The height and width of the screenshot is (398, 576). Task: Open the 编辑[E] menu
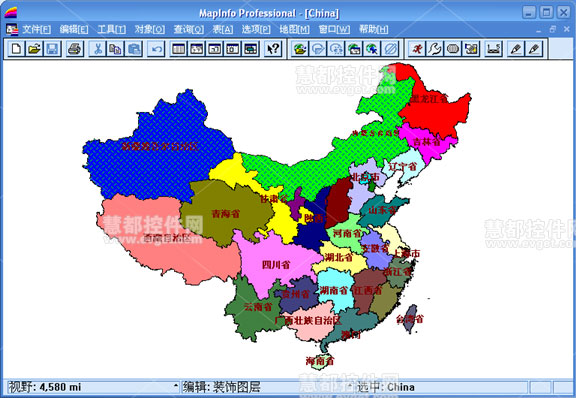[x=74, y=29]
